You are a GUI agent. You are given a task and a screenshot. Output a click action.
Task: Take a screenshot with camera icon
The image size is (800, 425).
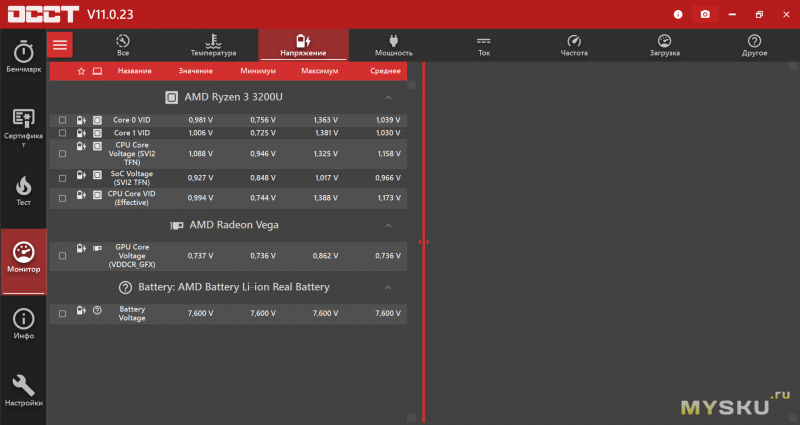click(705, 14)
